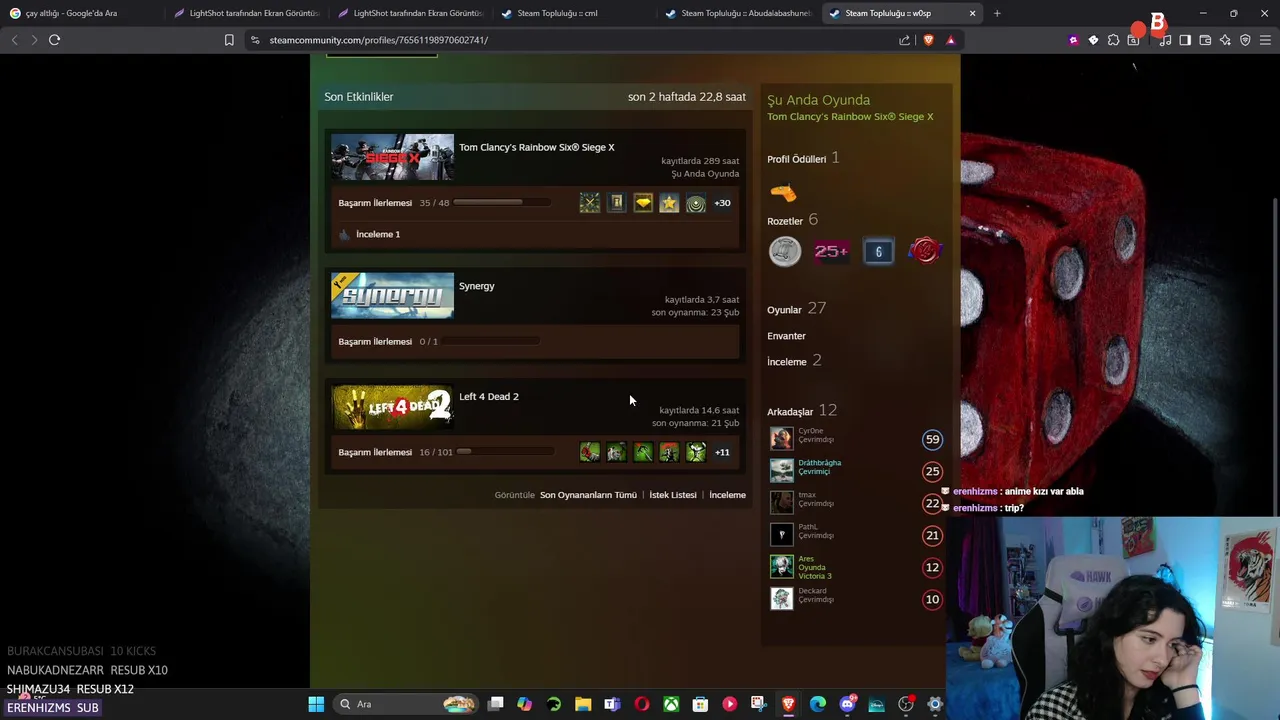Image resolution: width=1280 pixels, height=720 pixels.
Task: Open Synergy game thumbnail
Action: click(392, 296)
